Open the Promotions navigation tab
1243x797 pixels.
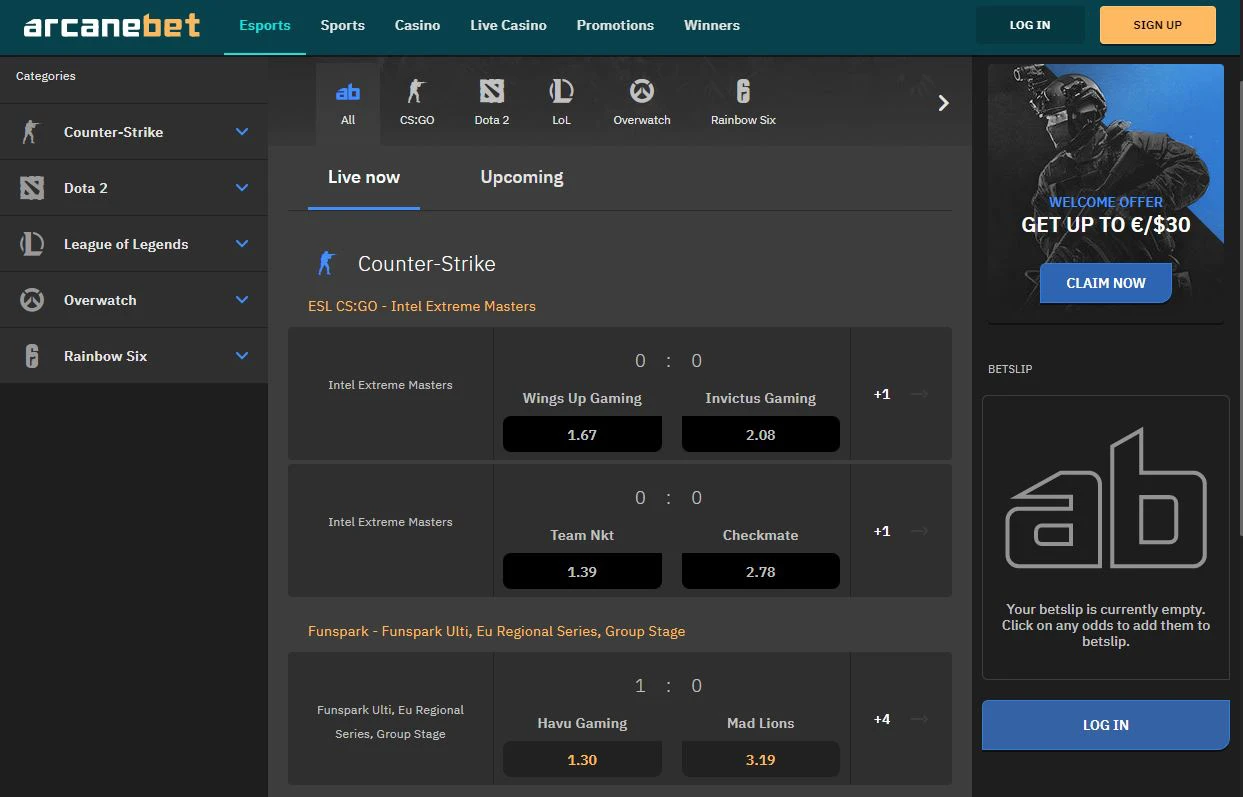[615, 25]
